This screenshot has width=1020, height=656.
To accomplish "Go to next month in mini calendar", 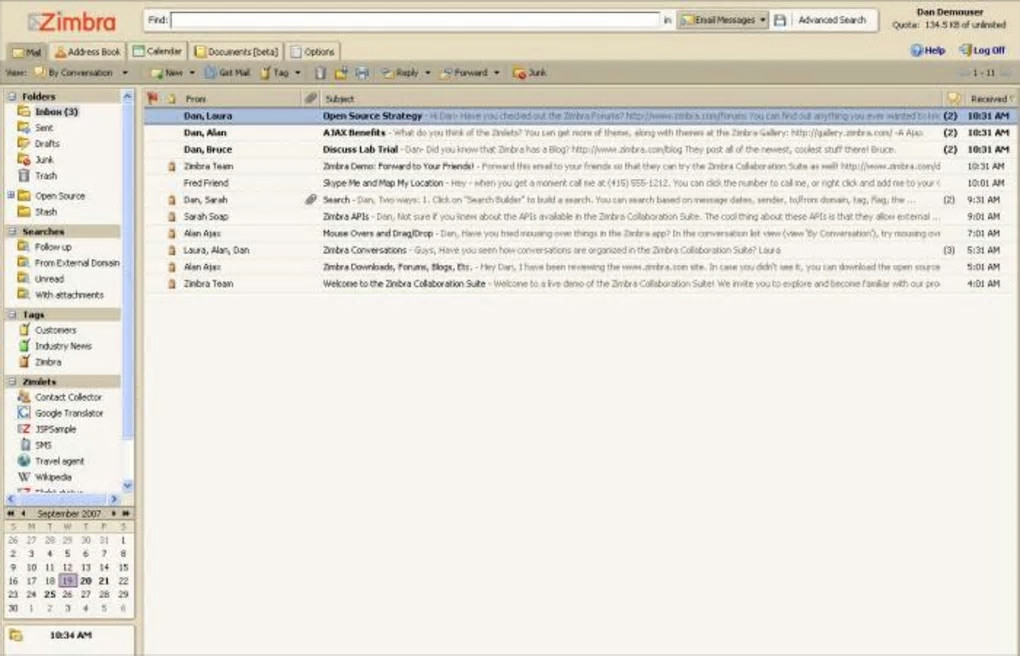I will point(114,513).
